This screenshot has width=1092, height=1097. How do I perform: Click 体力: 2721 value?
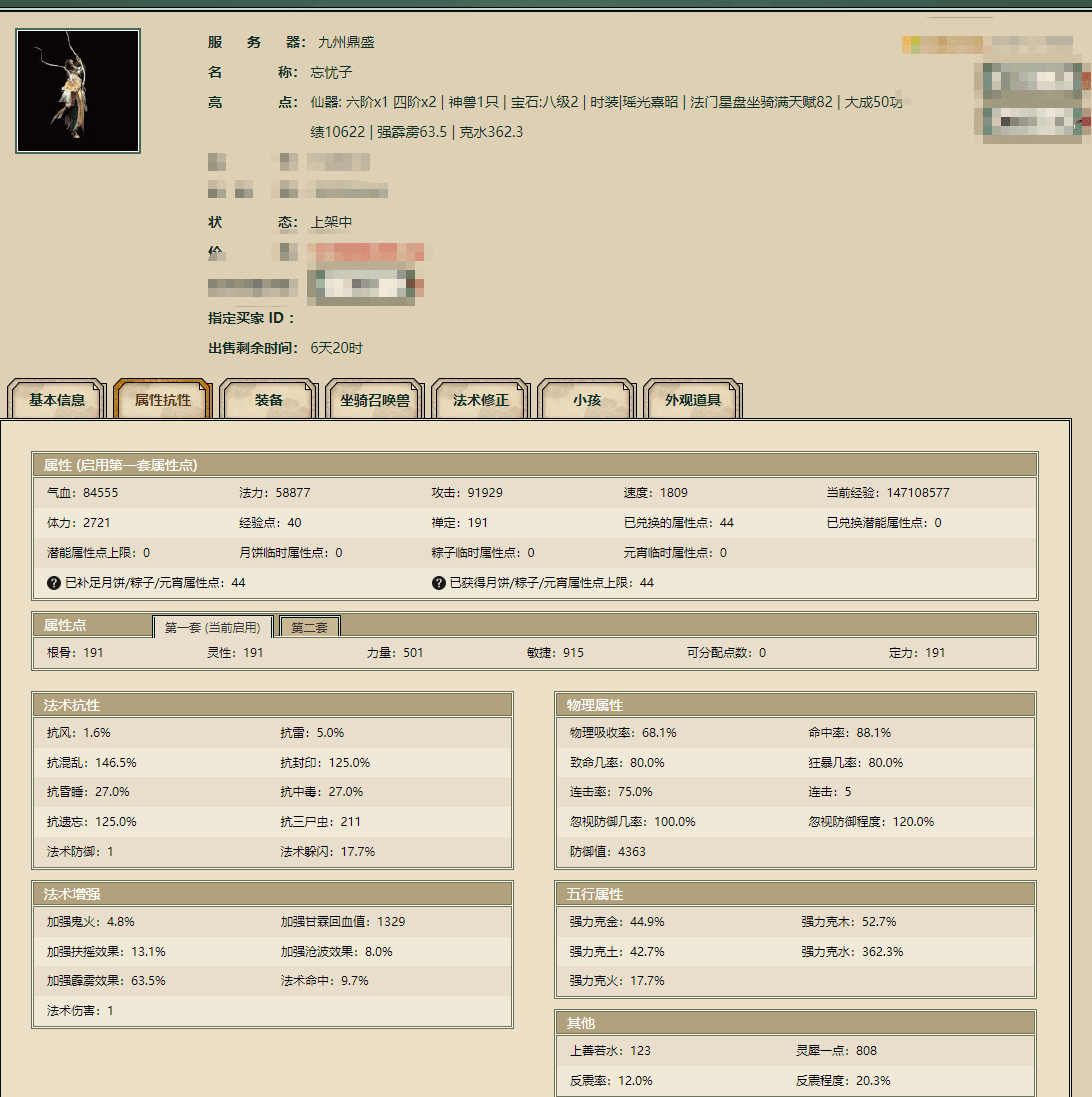pyautogui.click(x=78, y=523)
